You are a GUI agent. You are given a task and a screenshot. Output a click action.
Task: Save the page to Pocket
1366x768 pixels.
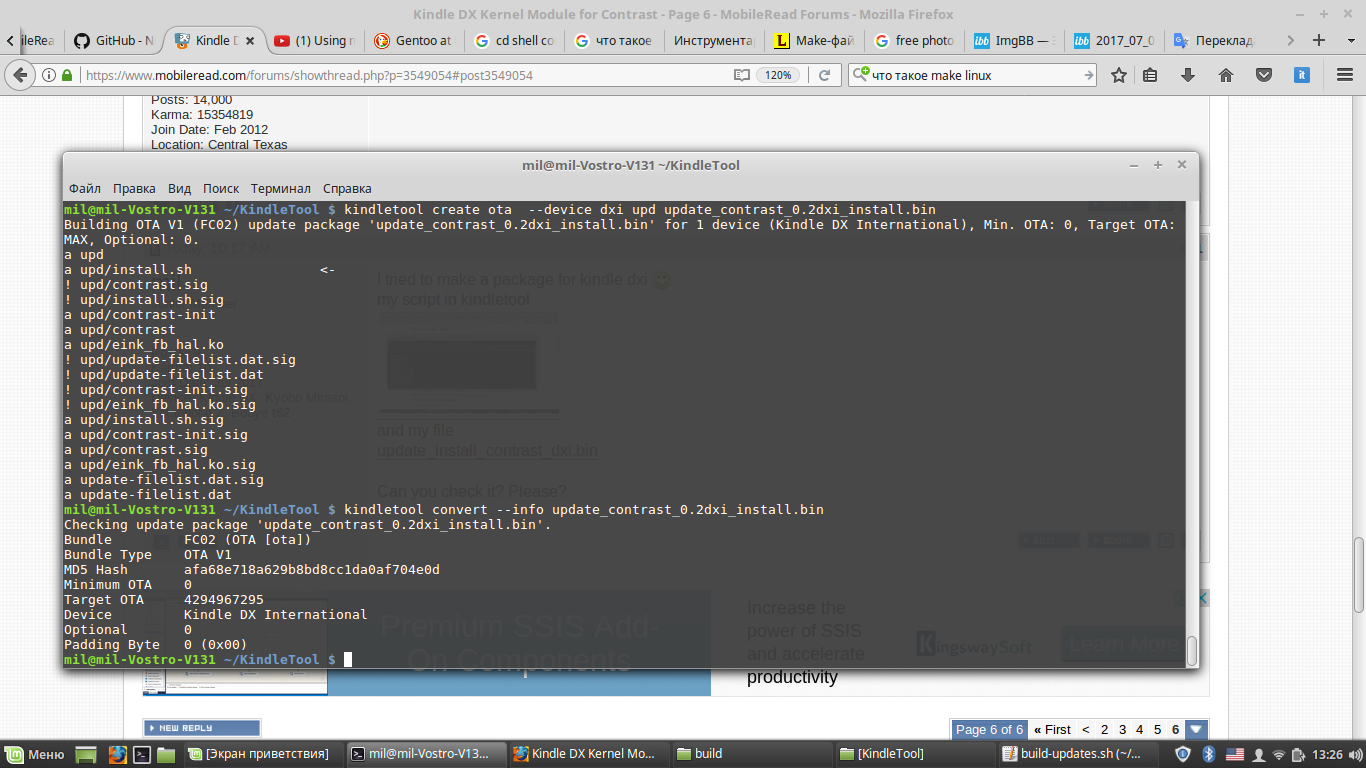(1264, 75)
